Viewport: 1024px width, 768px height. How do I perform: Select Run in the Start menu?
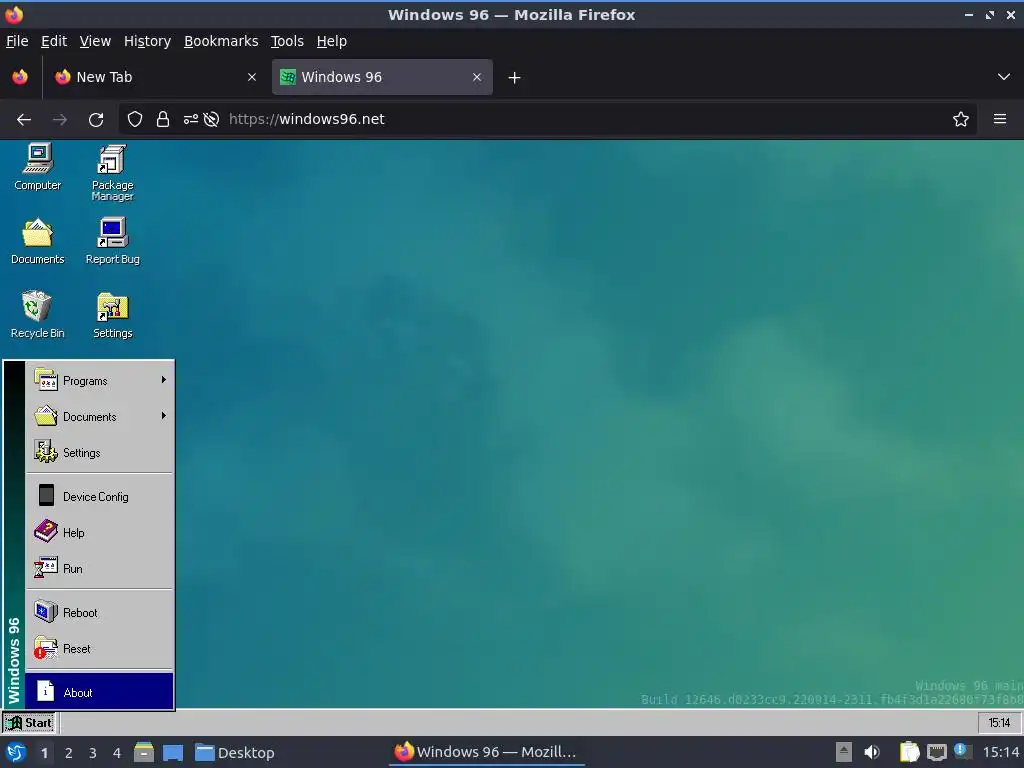pos(100,568)
